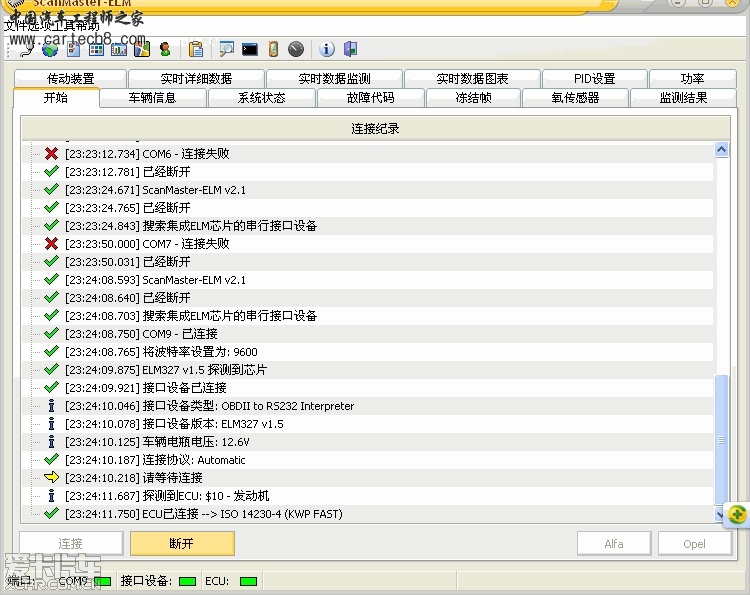The image size is (750, 595).
Task: Click the globe icon in toolbar
Action: (x=50, y=49)
